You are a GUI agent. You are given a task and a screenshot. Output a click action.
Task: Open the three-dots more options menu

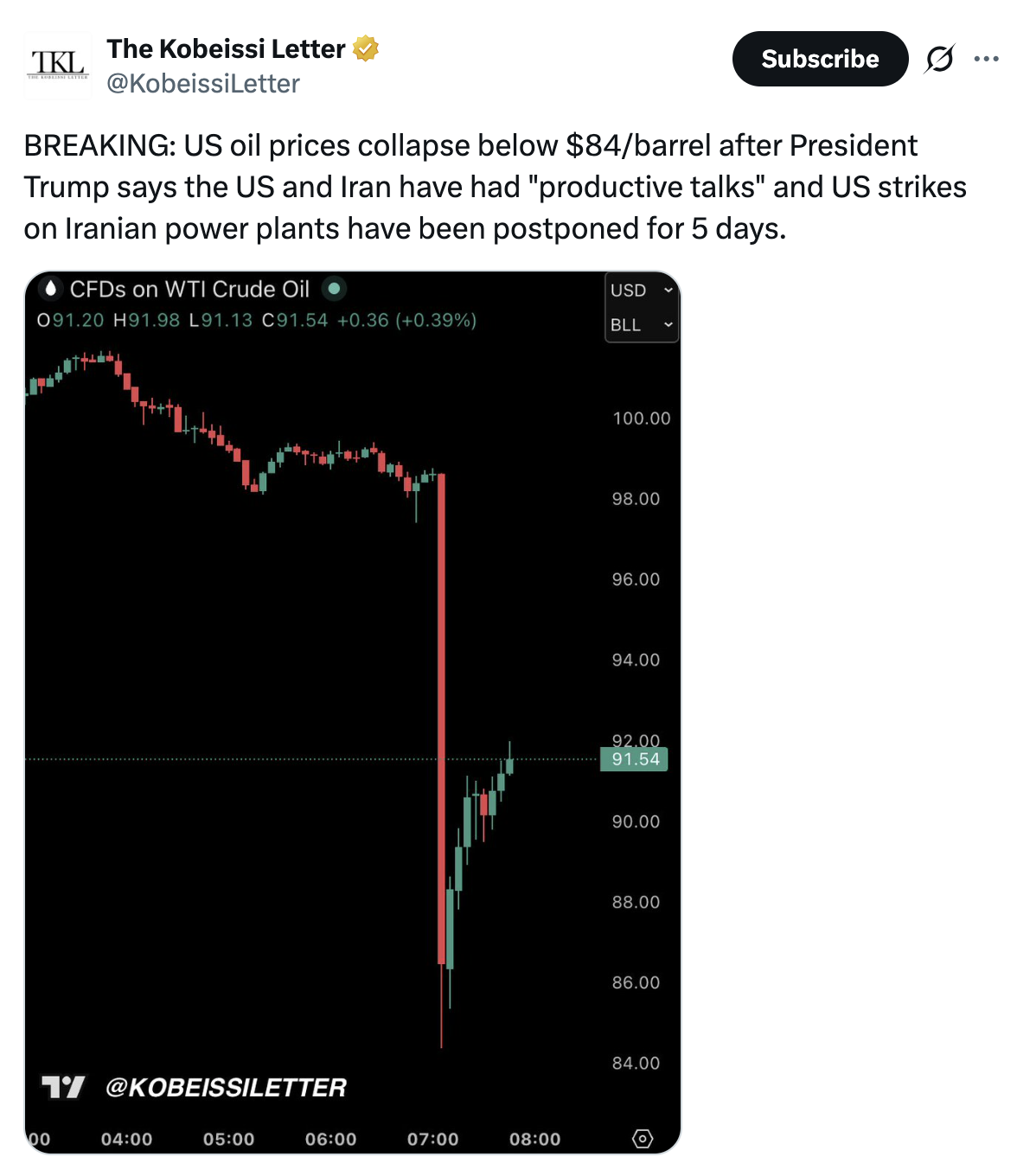coord(986,59)
